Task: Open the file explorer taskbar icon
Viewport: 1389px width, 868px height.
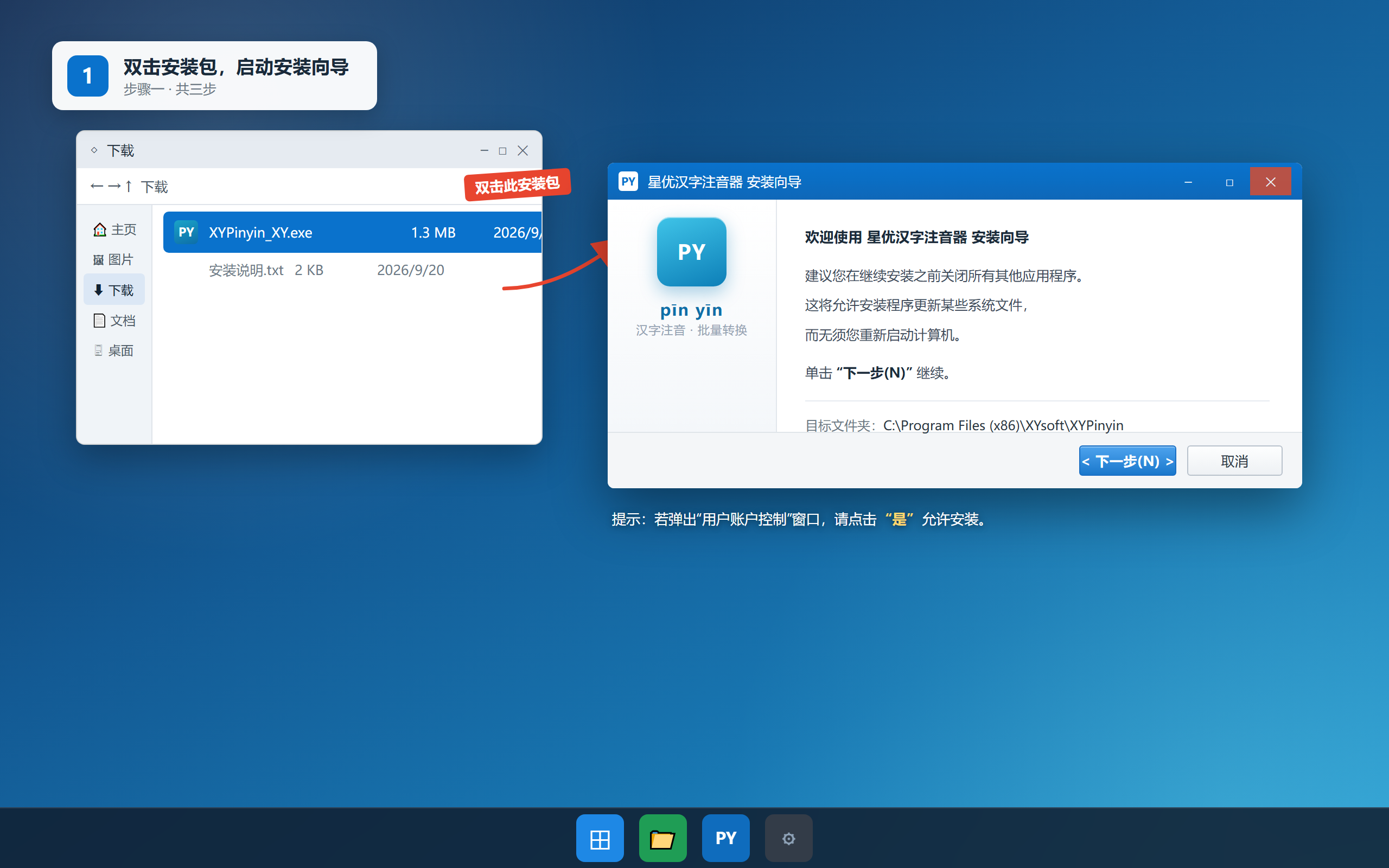Action: (663, 838)
